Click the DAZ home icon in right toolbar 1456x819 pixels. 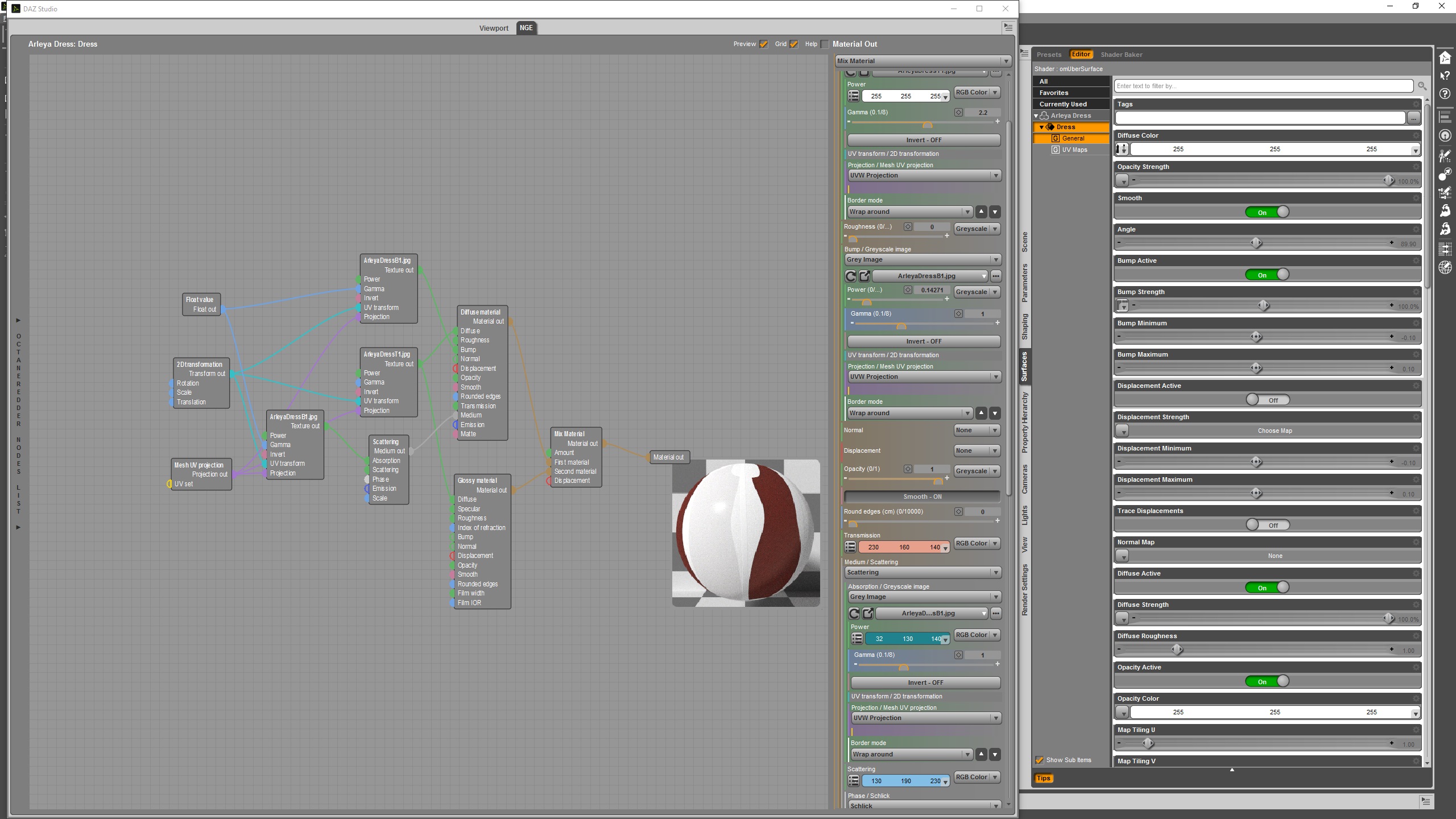pos(1445,57)
